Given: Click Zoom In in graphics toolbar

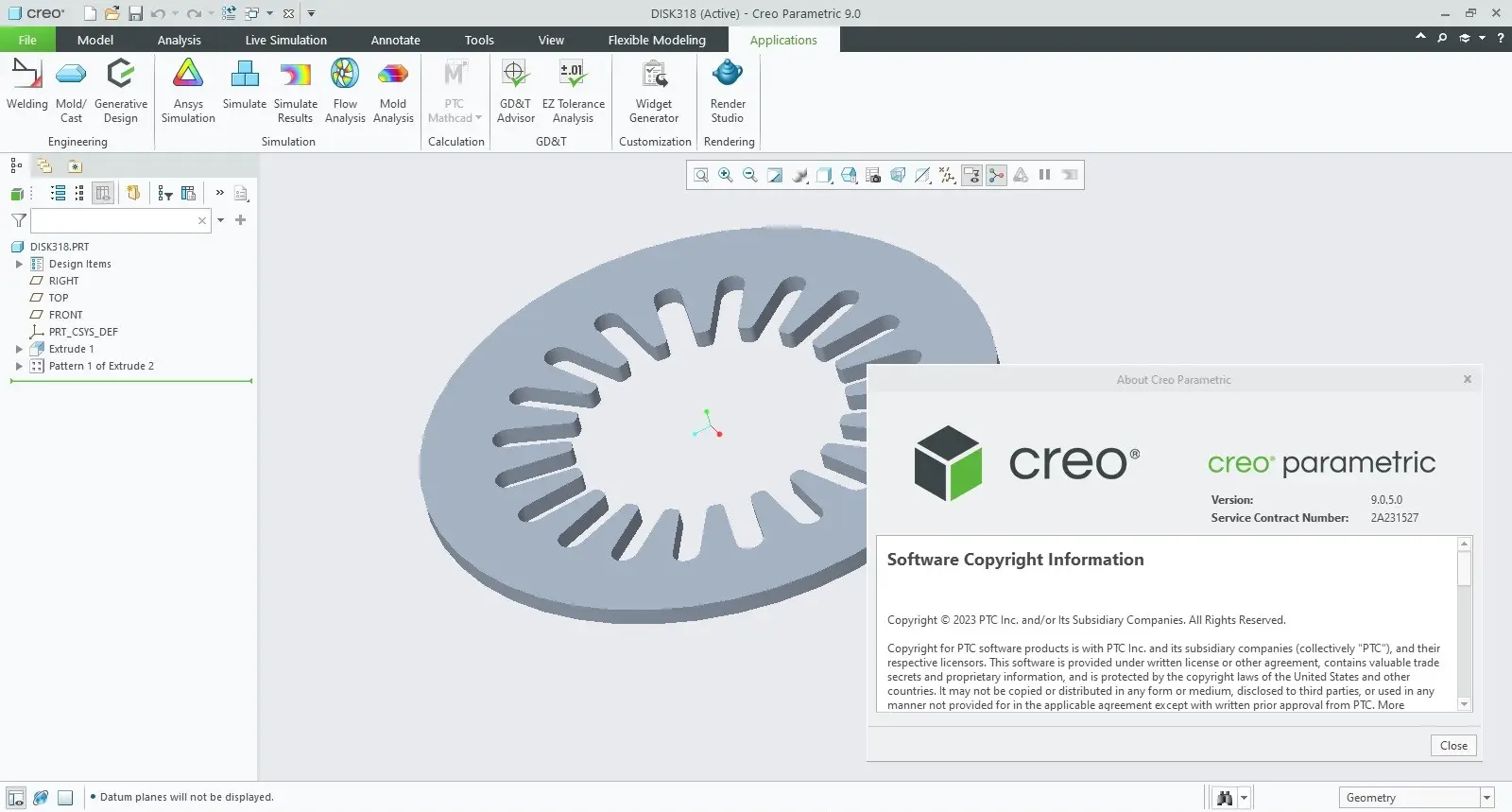Looking at the screenshot, I should (x=726, y=175).
